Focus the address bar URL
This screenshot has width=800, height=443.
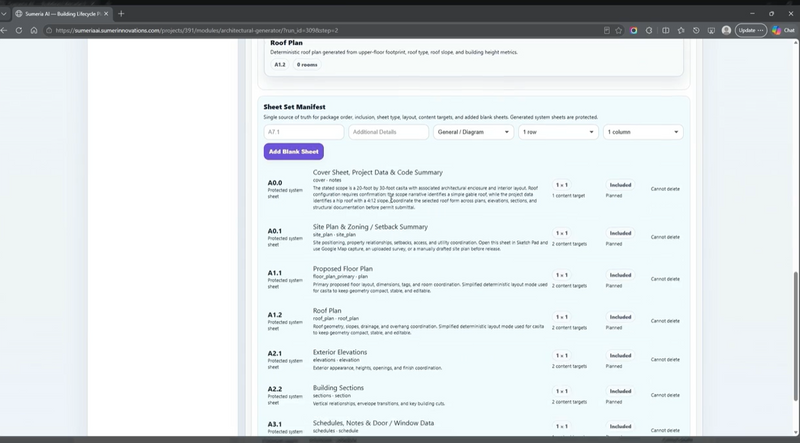point(196,30)
